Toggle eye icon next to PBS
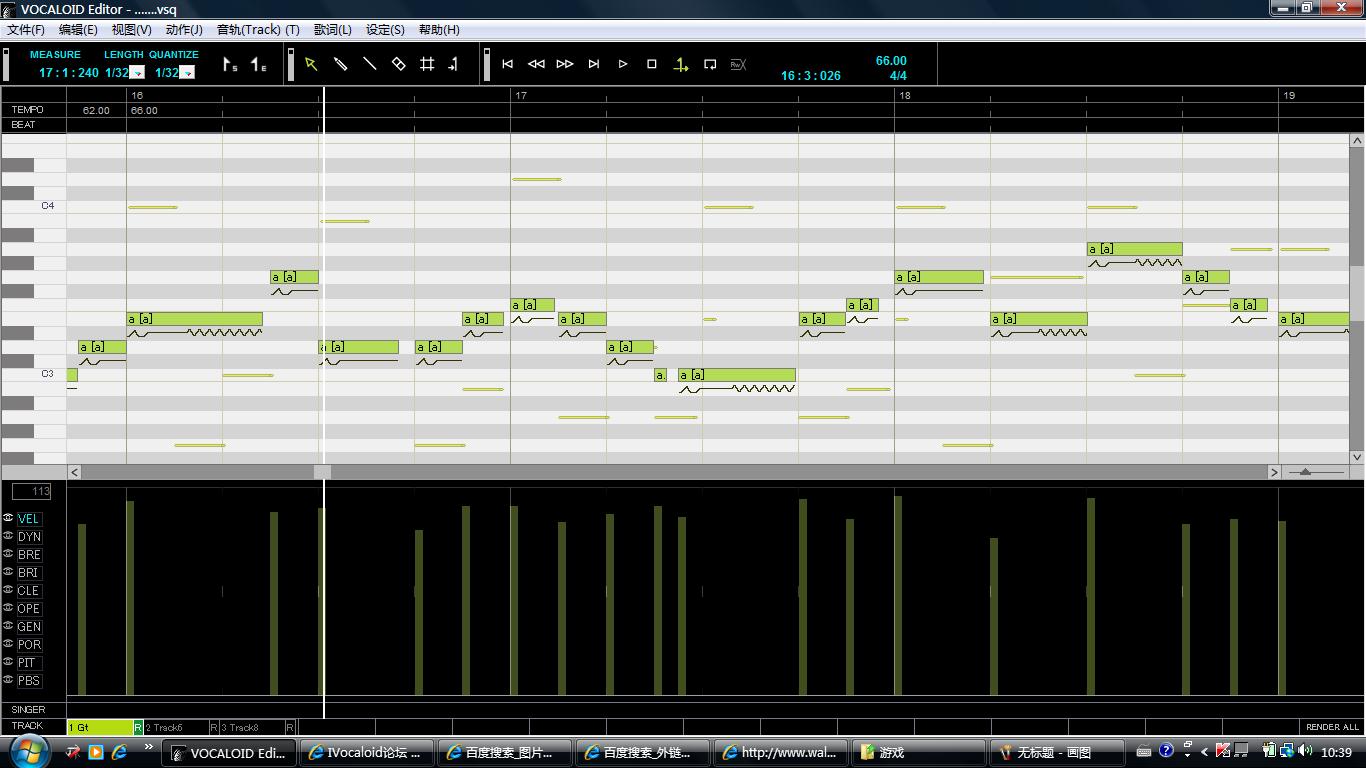The image size is (1366, 768). (8, 680)
